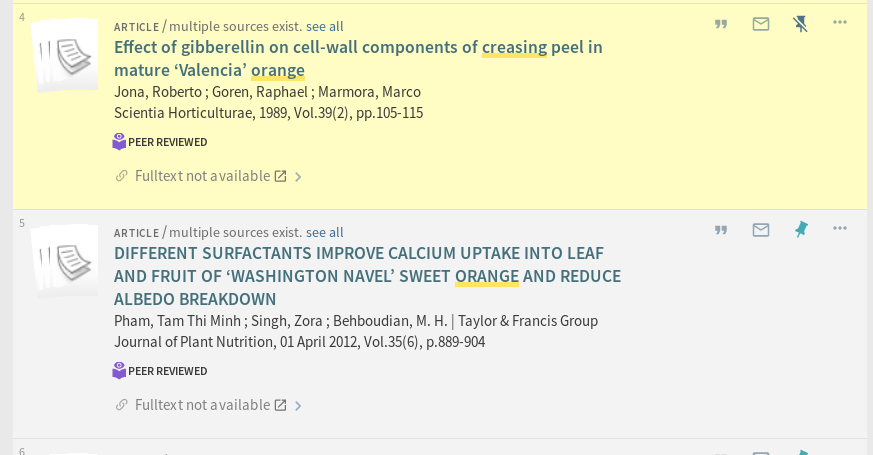This screenshot has width=873, height=455.
Task: Click 'see all' sources for result 4
Action: click(x=324, y=26)
